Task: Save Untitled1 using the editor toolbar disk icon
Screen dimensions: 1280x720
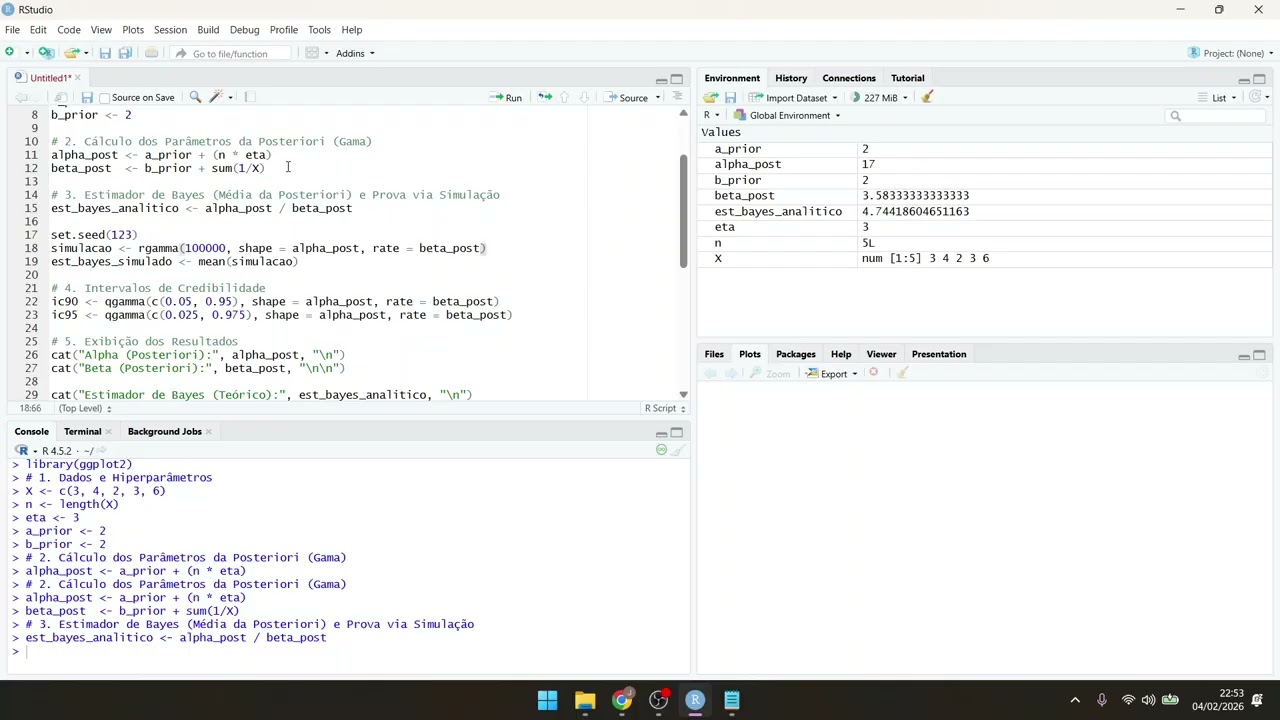Action: tap(87, 97)
